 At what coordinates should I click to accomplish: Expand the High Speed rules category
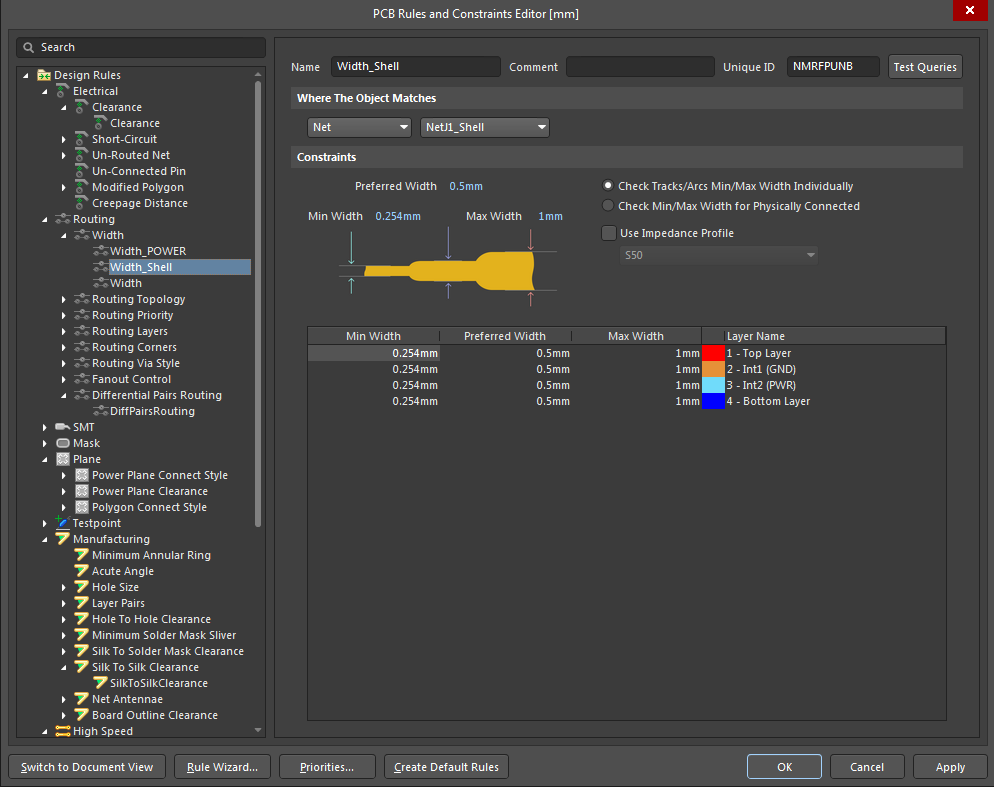coord(42,731)
